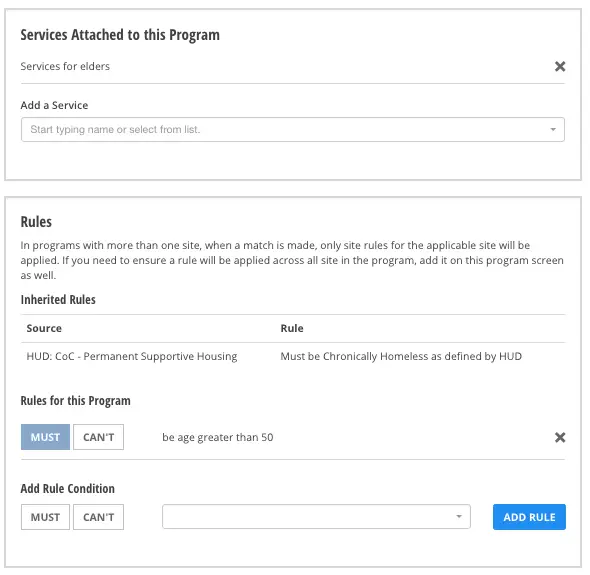Open the Add Rule Condition select box
Image resolution: width=590 pixels, height=575 pixels.
click(x=316, y=517)
